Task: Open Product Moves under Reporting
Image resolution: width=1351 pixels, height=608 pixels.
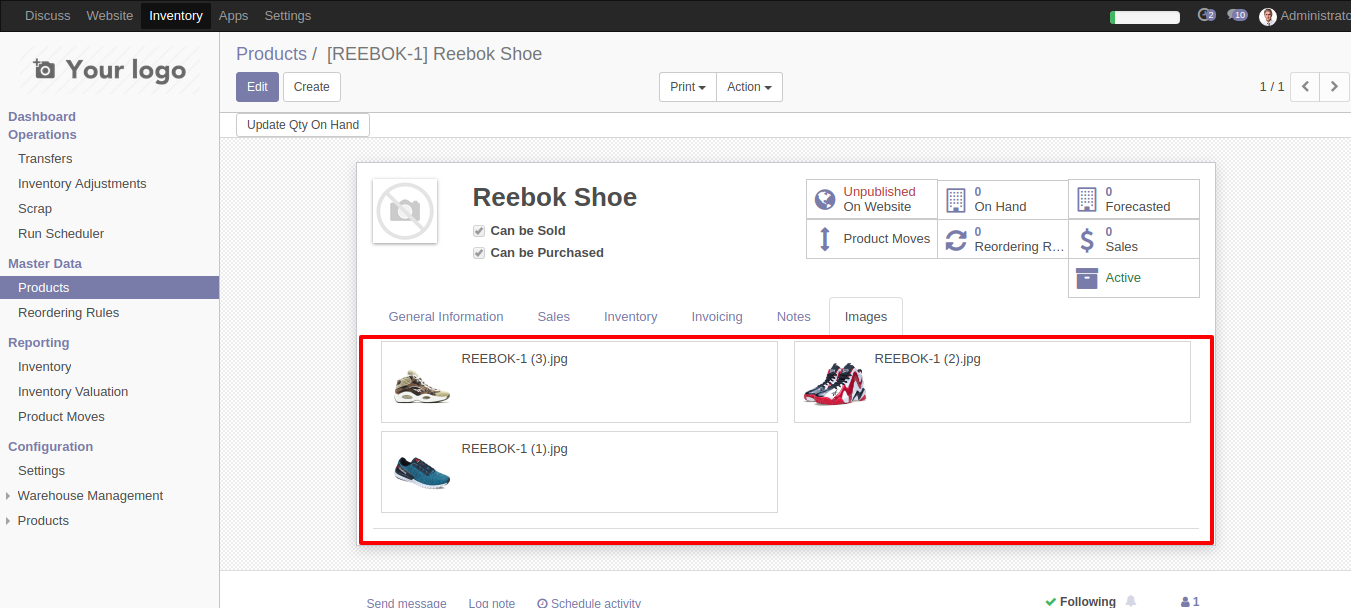Action: point(61,417)
